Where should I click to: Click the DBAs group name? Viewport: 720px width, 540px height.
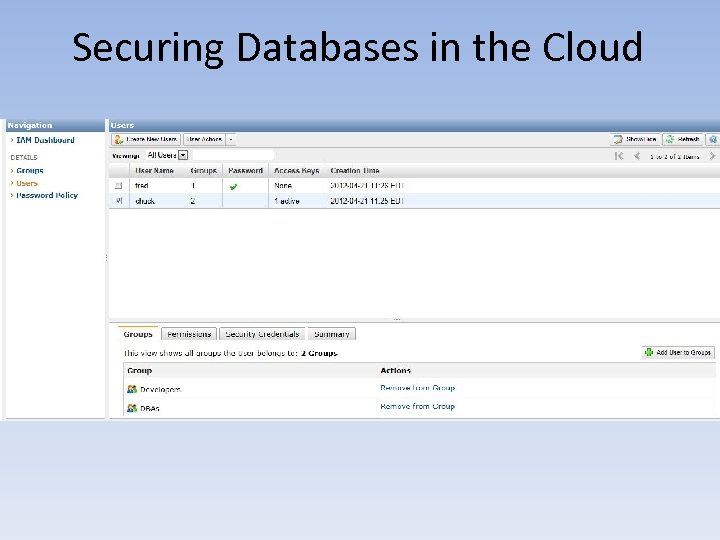[x=150, y=408]
